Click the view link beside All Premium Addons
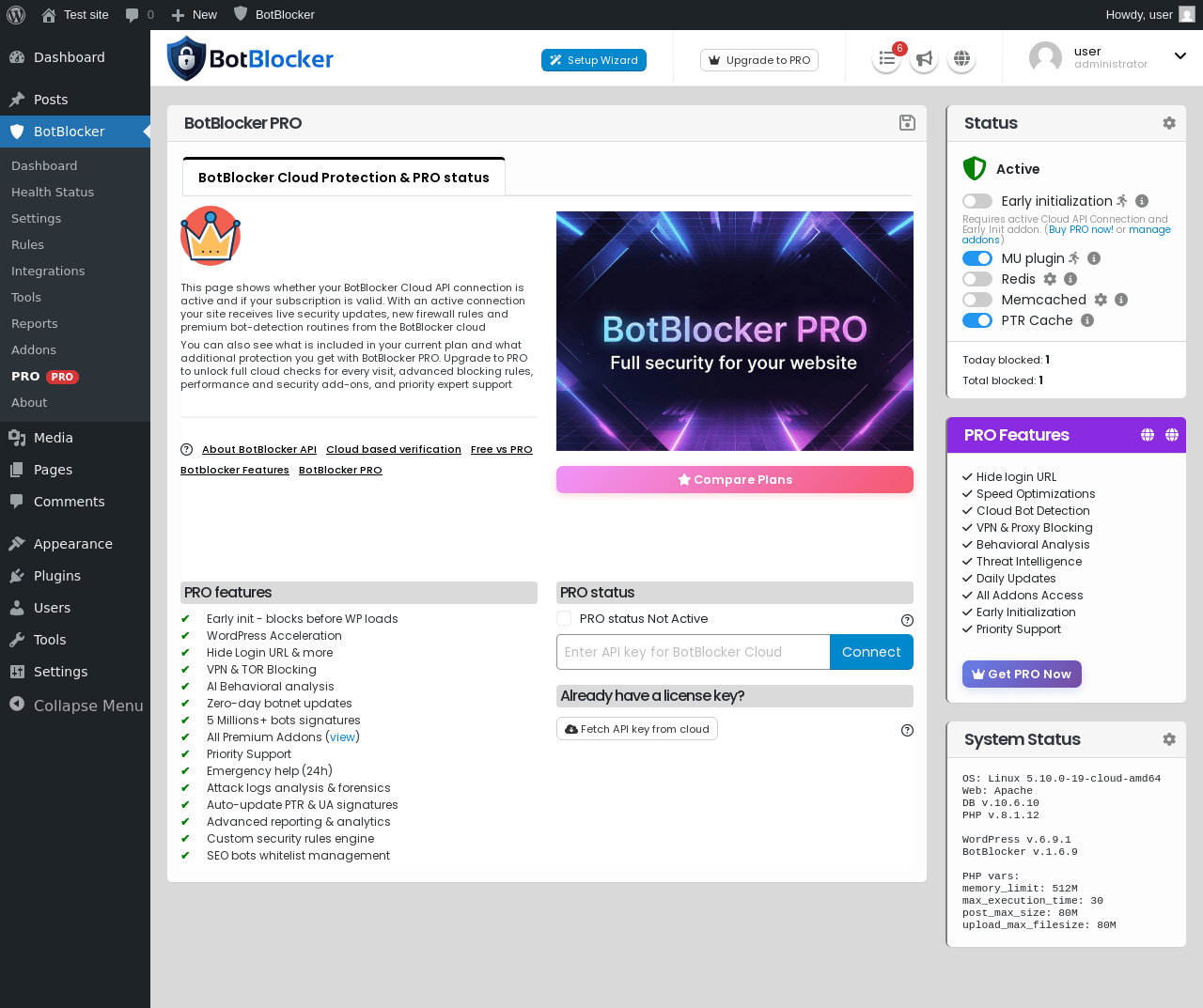1203x1008 pixels. tap(343, 737)
